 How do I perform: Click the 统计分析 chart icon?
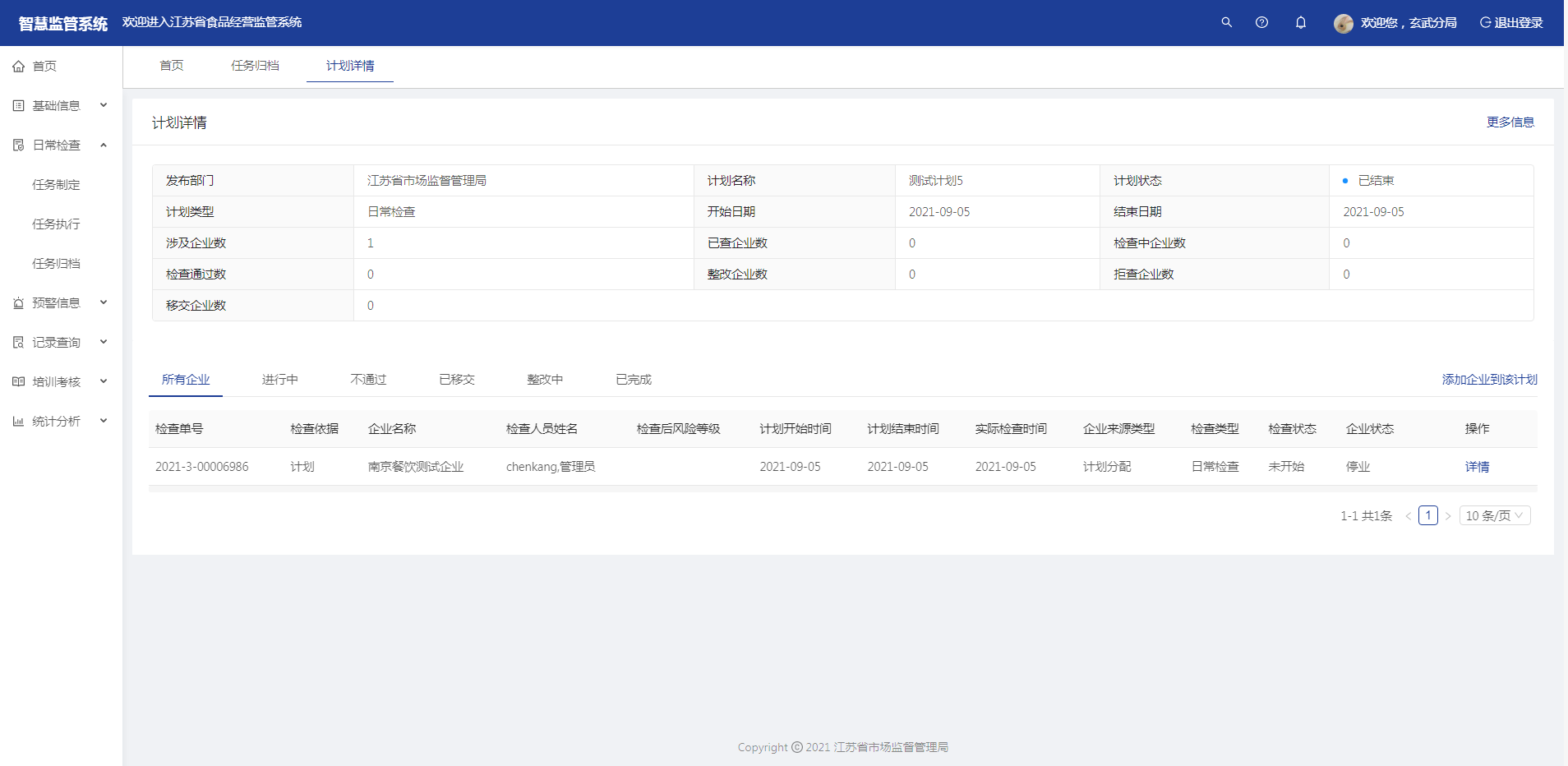(18, 422)
